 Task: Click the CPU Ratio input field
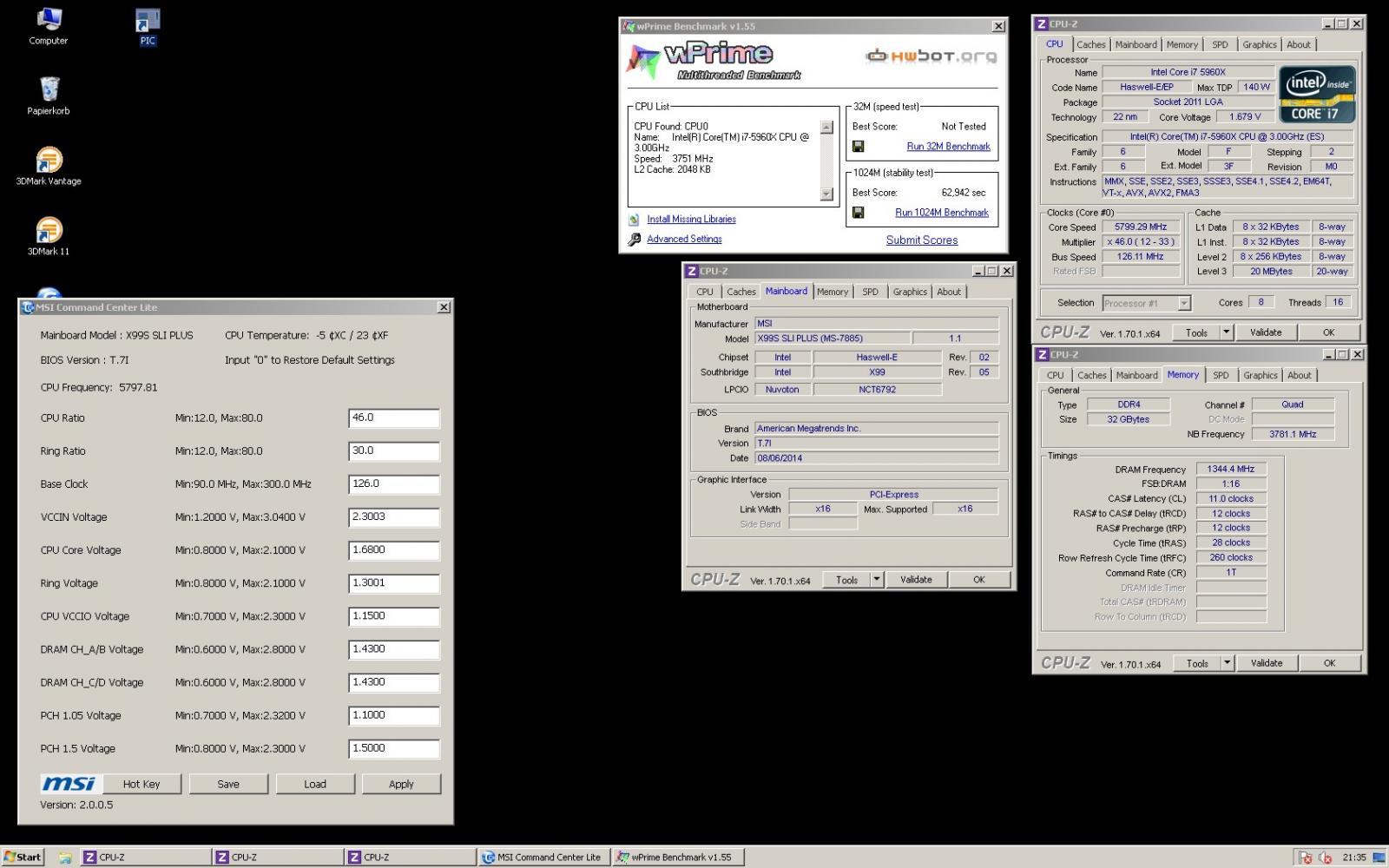point(394,418)
